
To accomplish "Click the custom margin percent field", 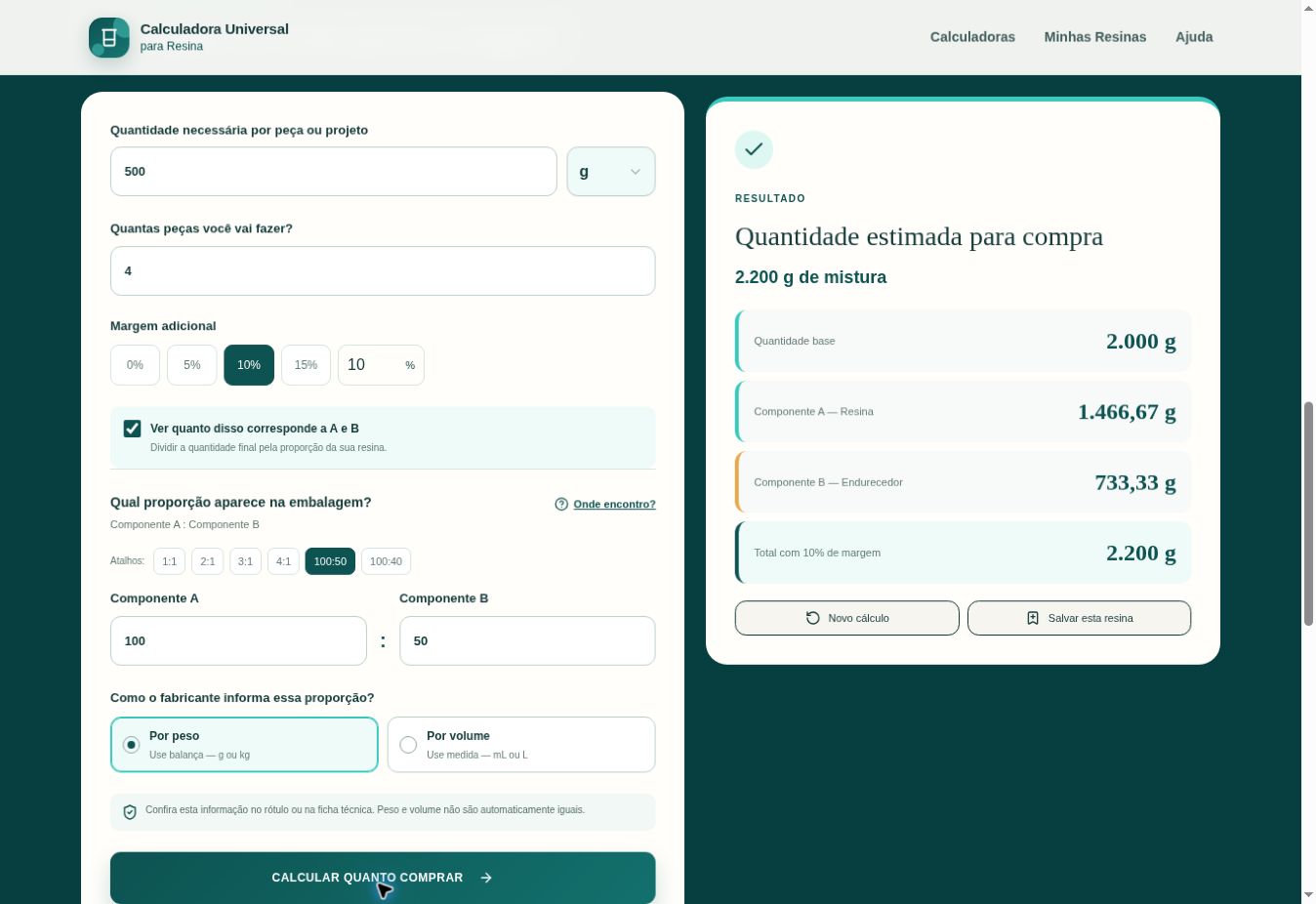I will tap(381, 365).
